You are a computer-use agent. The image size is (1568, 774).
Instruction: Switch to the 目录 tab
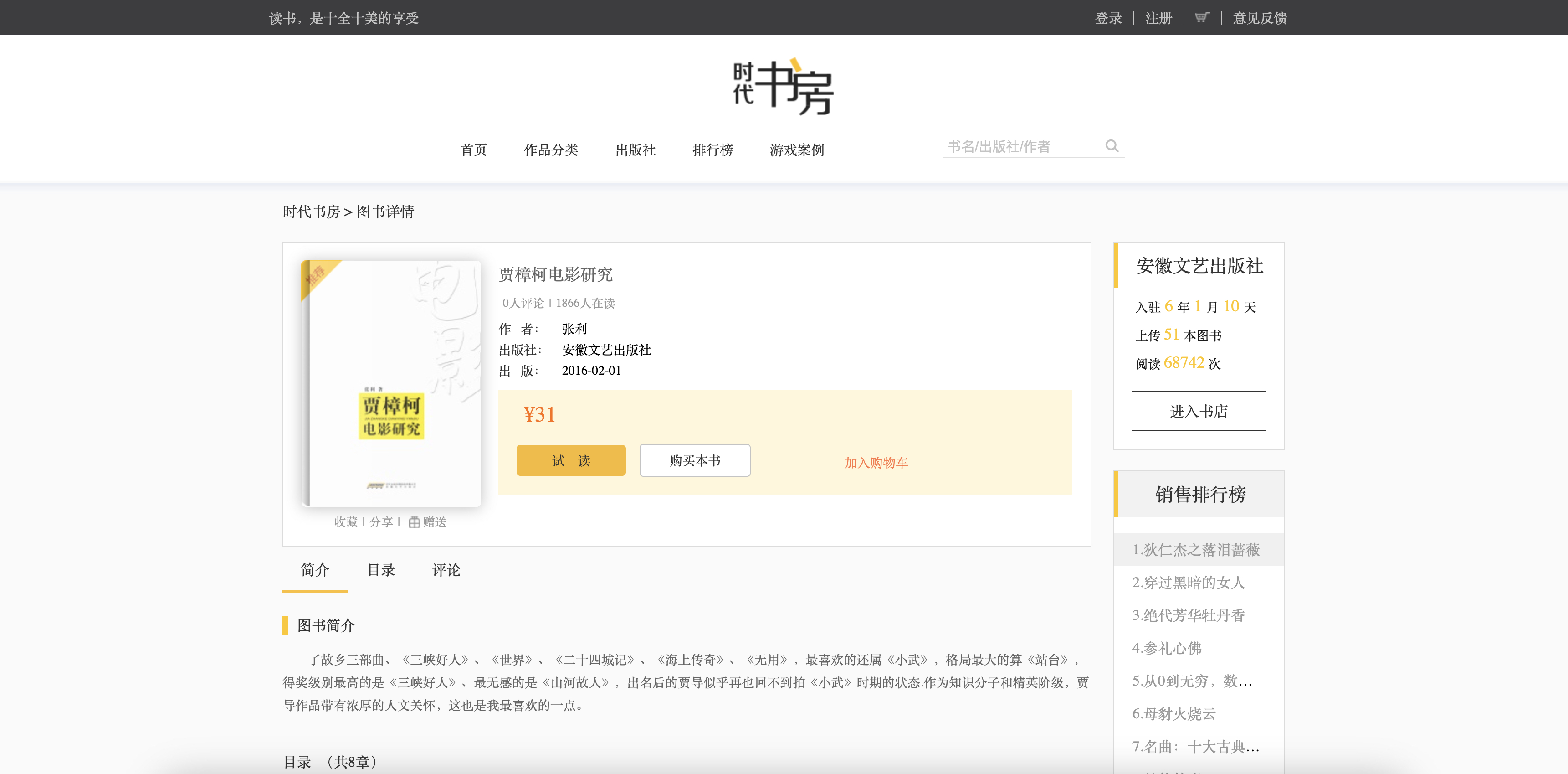(x=381, y=570)
